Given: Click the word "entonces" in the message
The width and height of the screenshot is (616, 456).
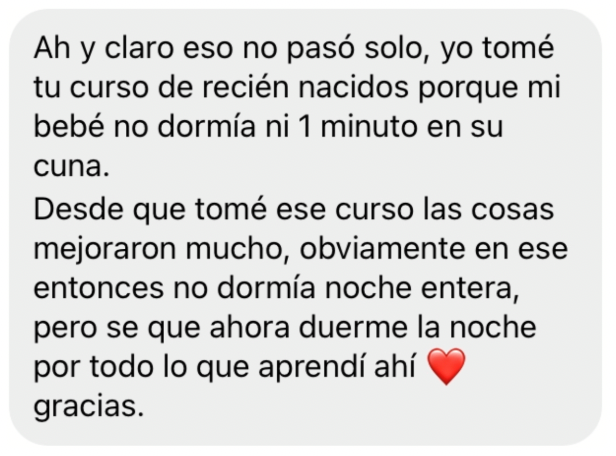Looking at the screenshot, I should [x=99, y=288].
